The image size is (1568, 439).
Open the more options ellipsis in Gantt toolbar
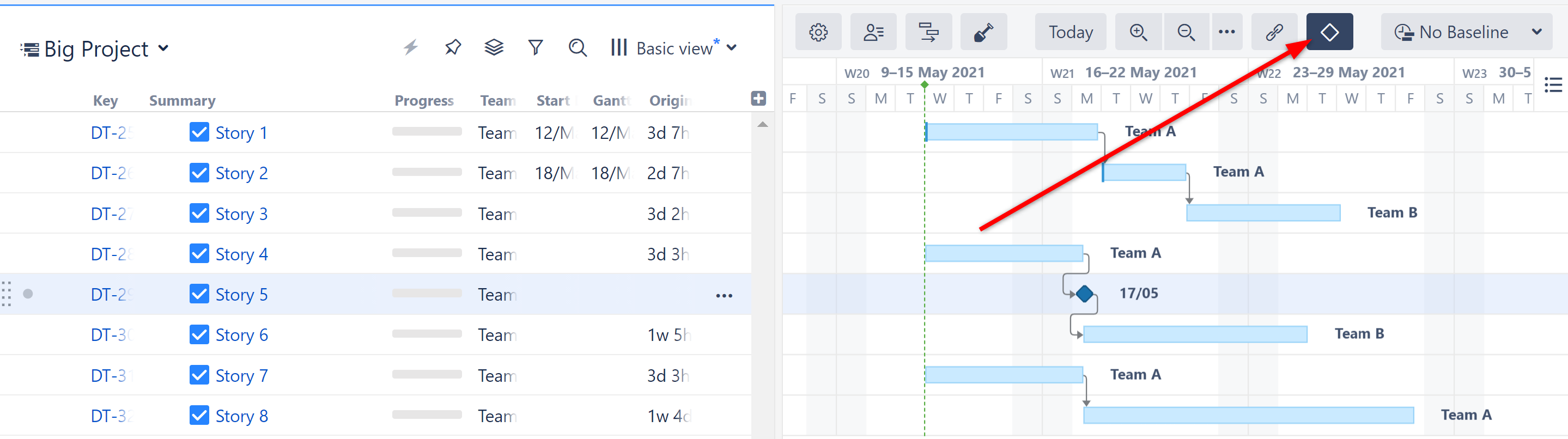point(1226,32)
